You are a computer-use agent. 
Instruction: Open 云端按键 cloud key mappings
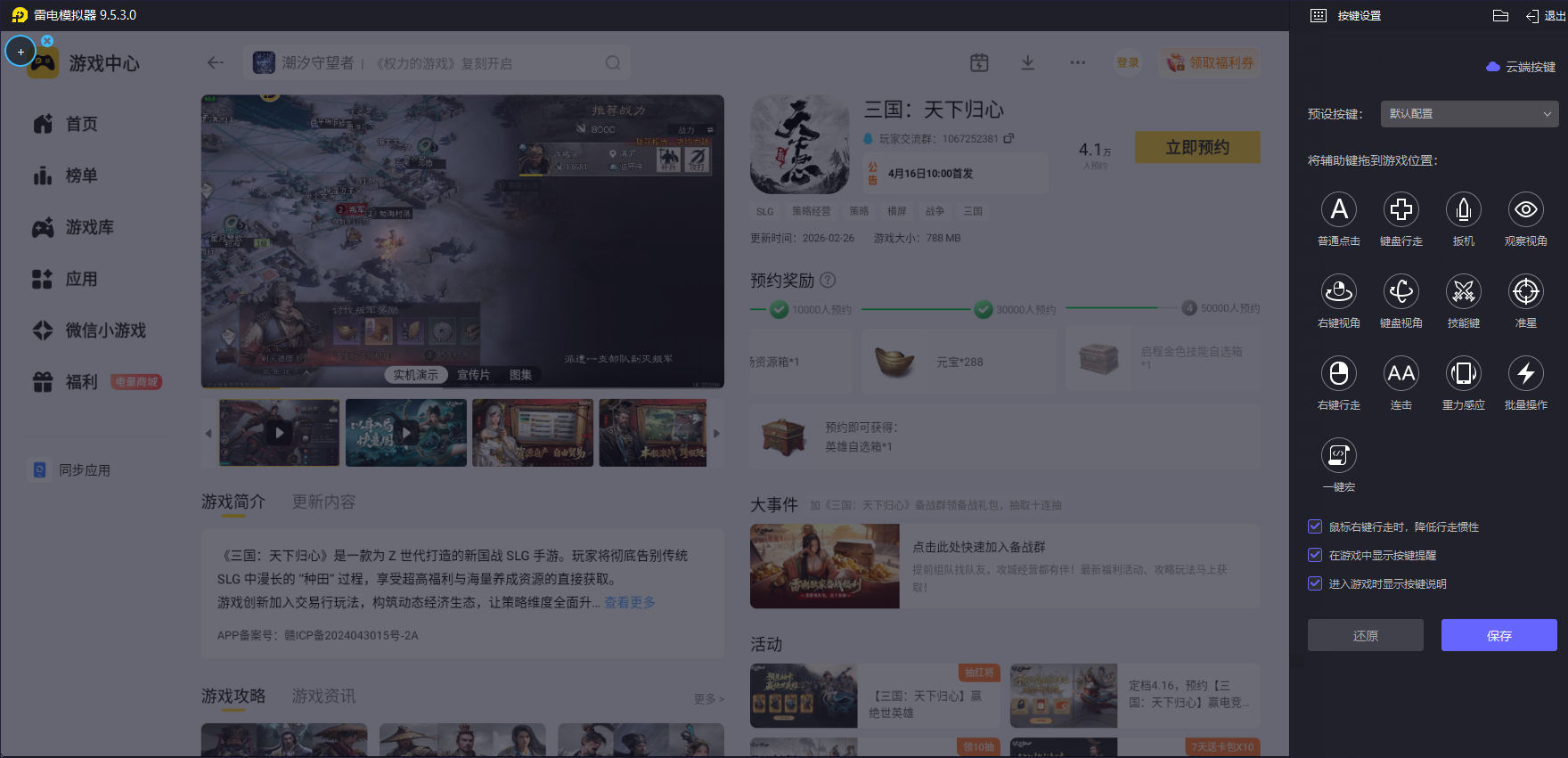tap(1521, 67)
